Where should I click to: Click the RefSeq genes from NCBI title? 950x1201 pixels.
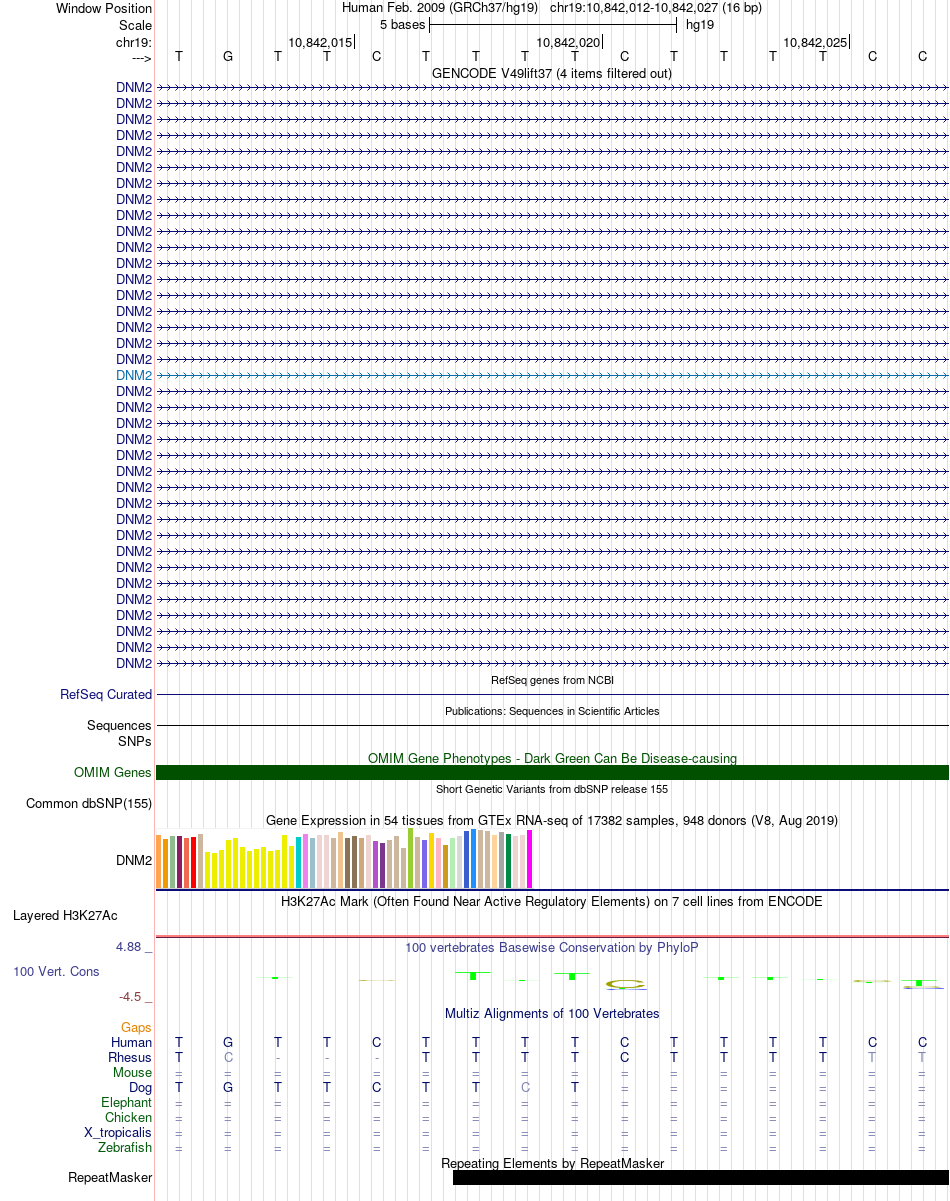coord(552,680)
